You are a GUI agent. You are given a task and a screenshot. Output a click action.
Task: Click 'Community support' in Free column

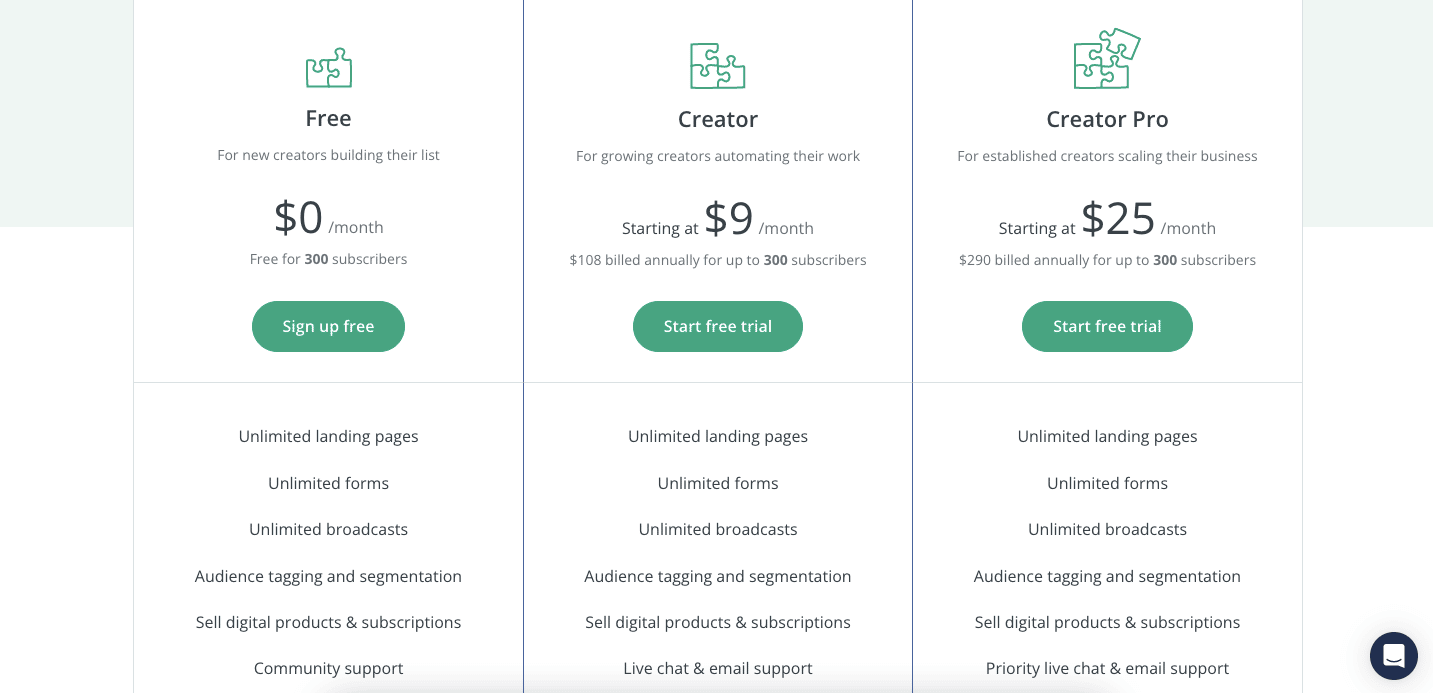[x=328, y=668]
